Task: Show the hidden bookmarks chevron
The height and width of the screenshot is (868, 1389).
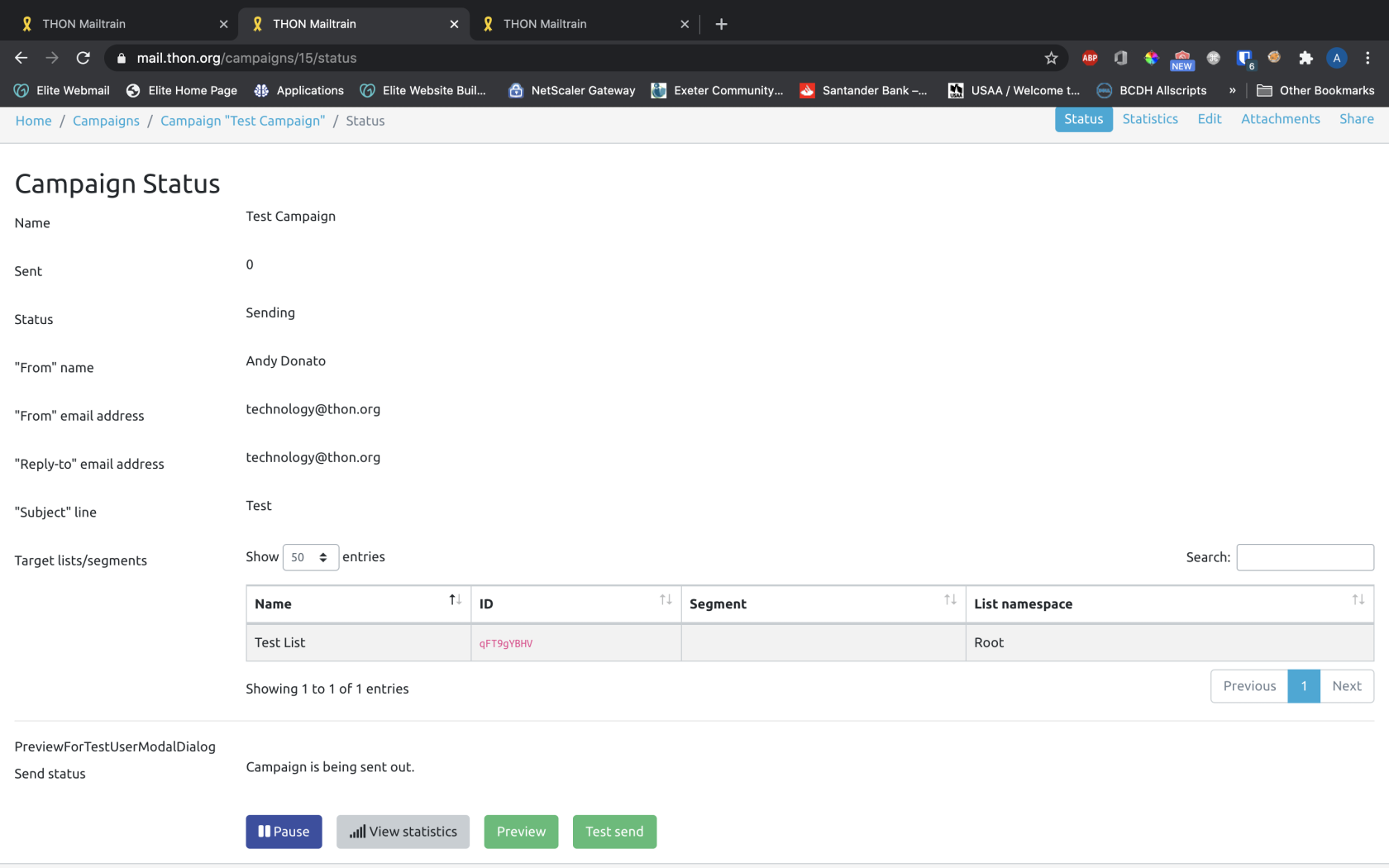Action: click(1232, 90)
